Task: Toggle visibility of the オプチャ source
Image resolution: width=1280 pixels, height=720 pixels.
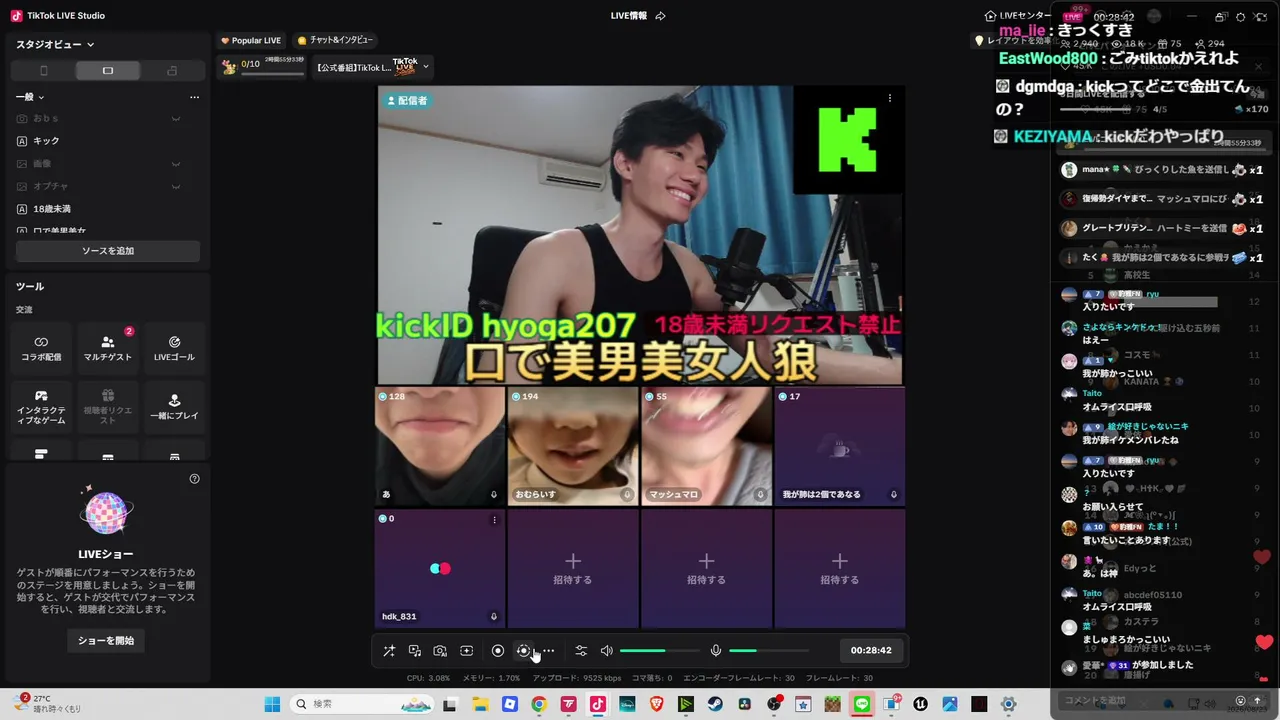Action: (176, 187)
